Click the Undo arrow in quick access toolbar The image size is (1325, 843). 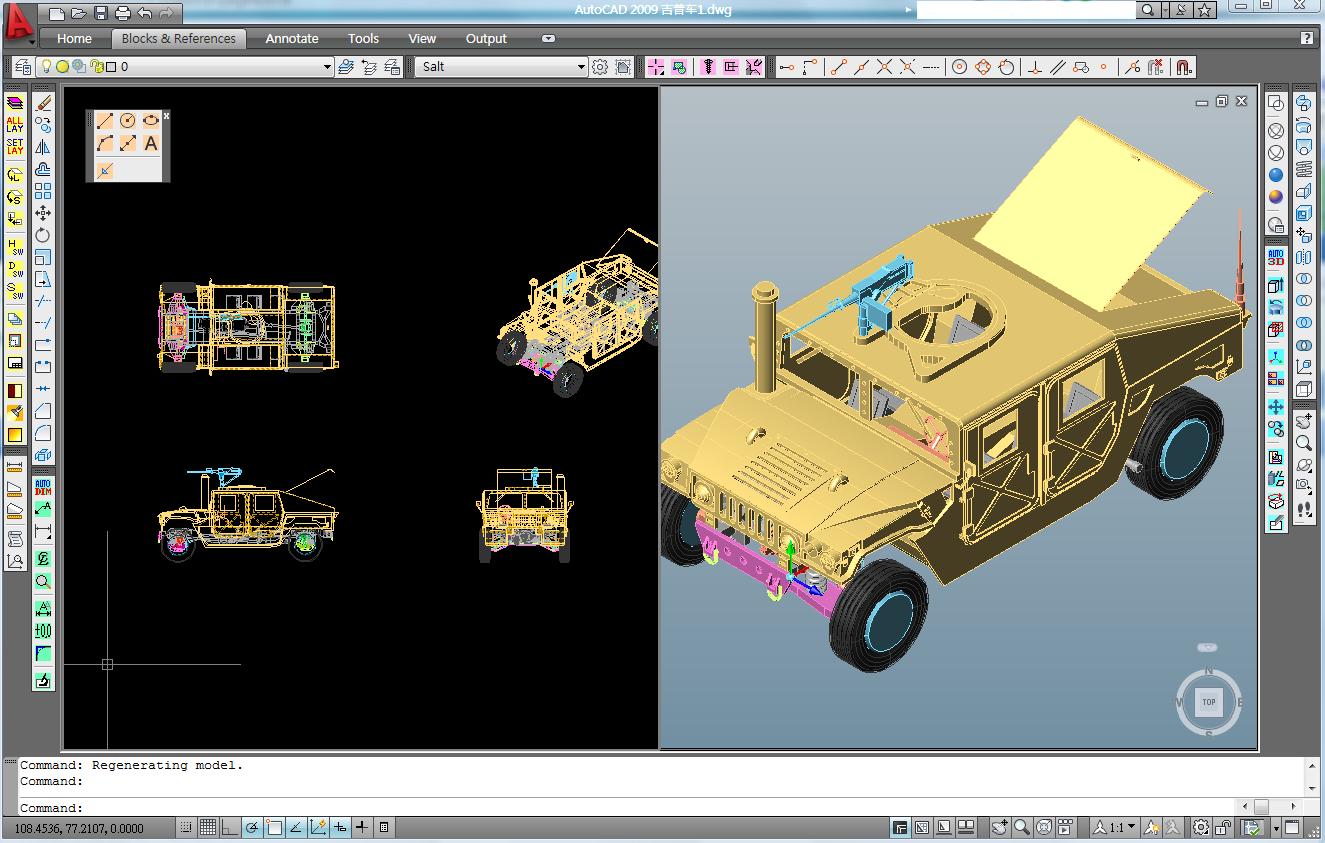[x=145, y=13]
